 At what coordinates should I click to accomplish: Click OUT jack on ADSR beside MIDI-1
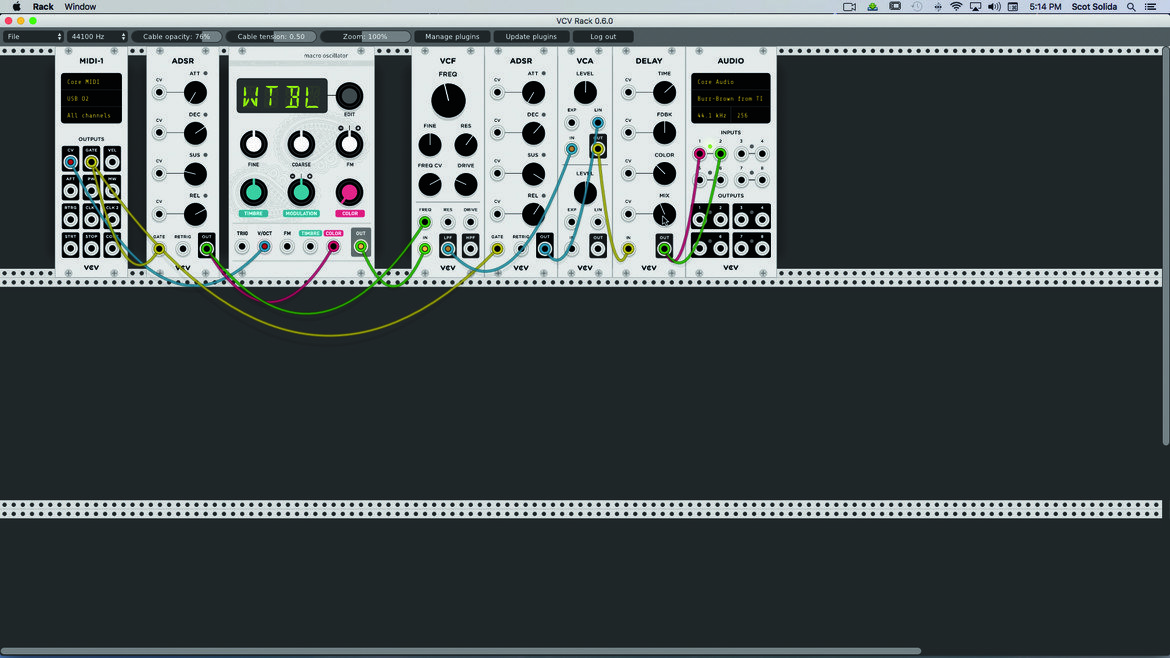coord(207,248)
